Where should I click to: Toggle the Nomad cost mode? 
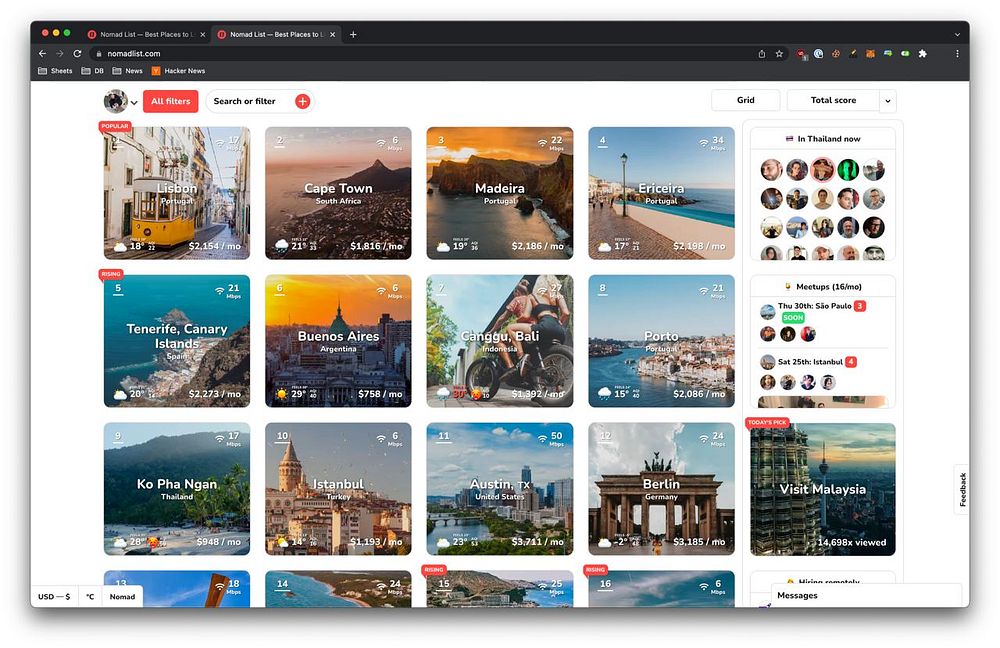[x=122, y=596]
